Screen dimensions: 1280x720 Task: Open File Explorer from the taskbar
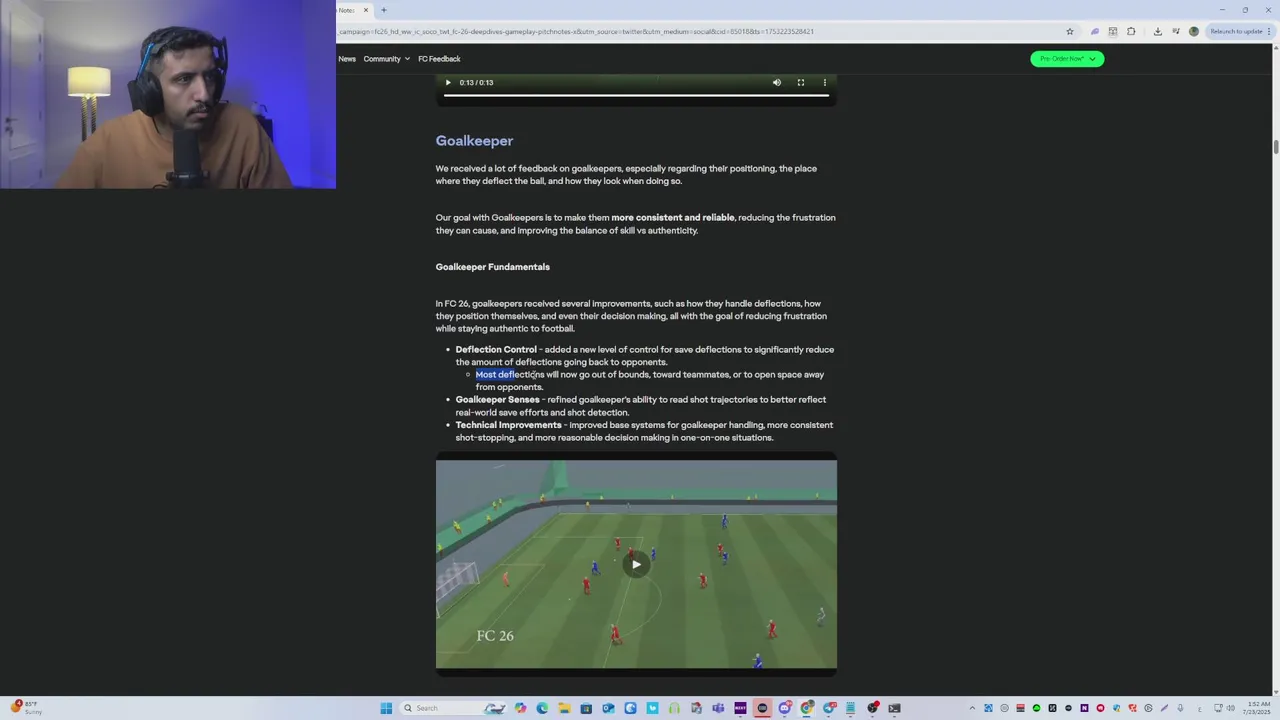point(565,708)
